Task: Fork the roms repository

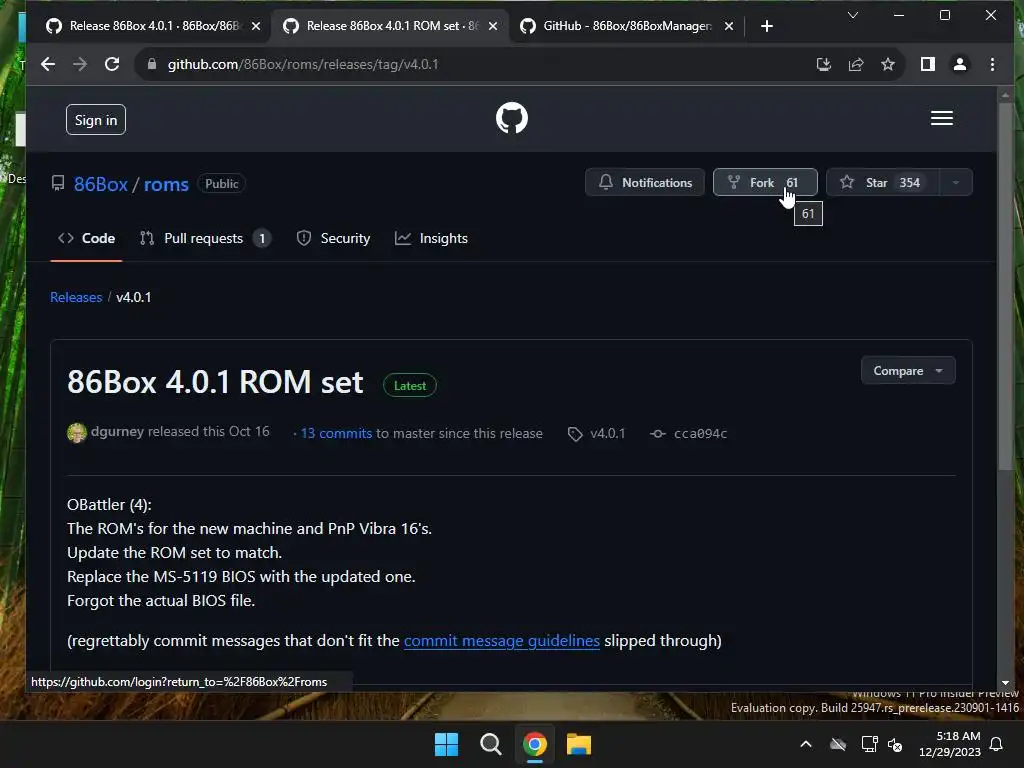Action: [765, 182]
